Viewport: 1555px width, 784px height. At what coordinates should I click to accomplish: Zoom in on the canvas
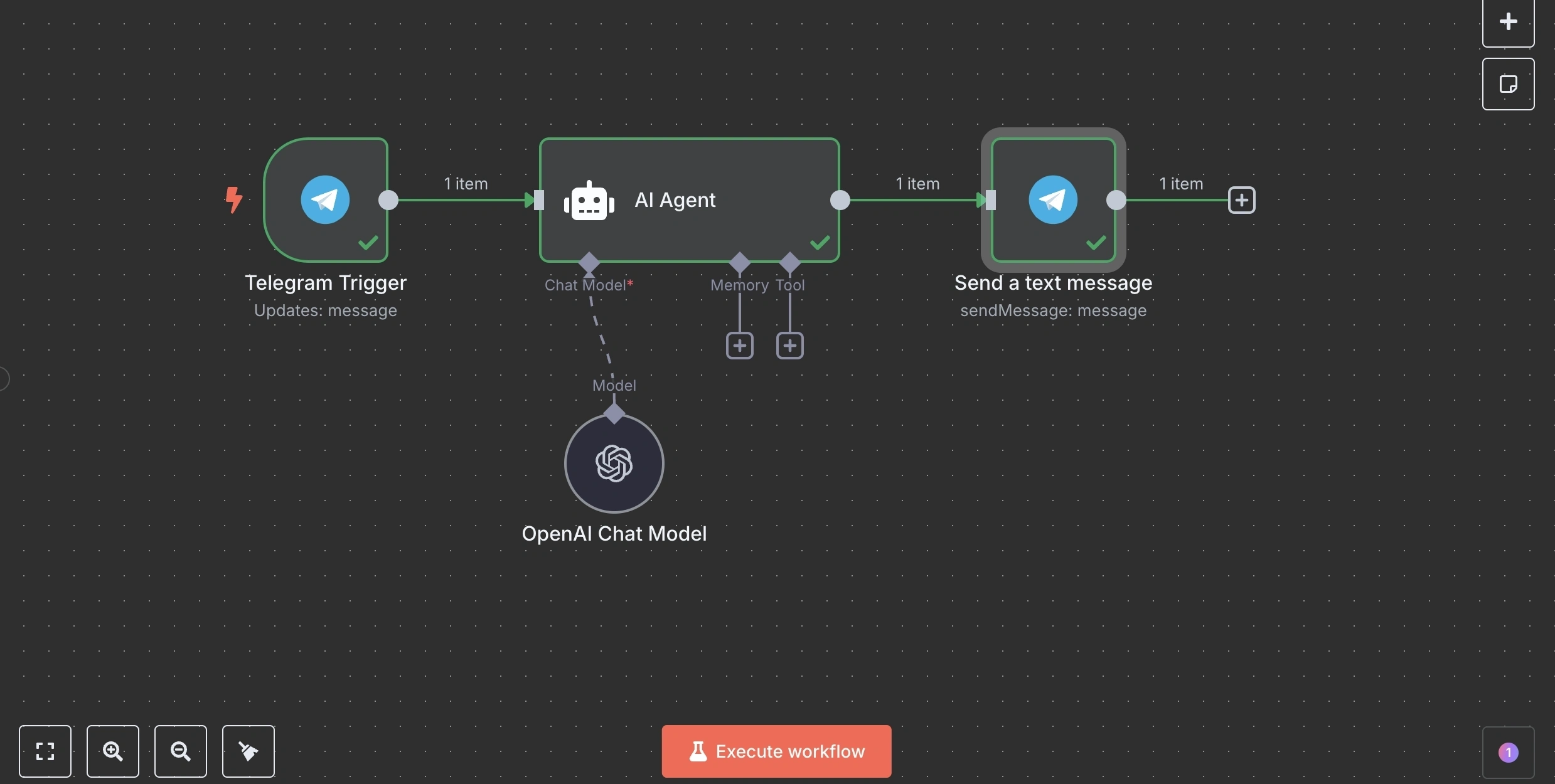tap(113, 751)
